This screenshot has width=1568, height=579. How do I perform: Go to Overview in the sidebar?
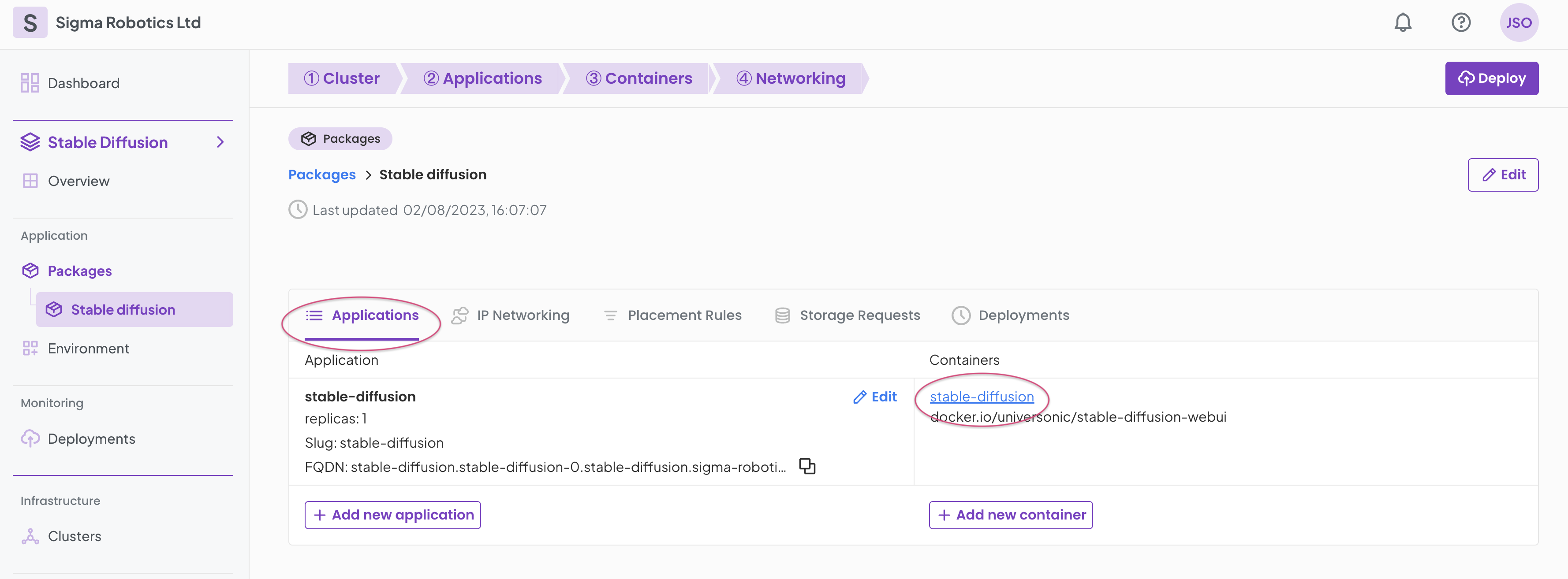click(78, 181)
